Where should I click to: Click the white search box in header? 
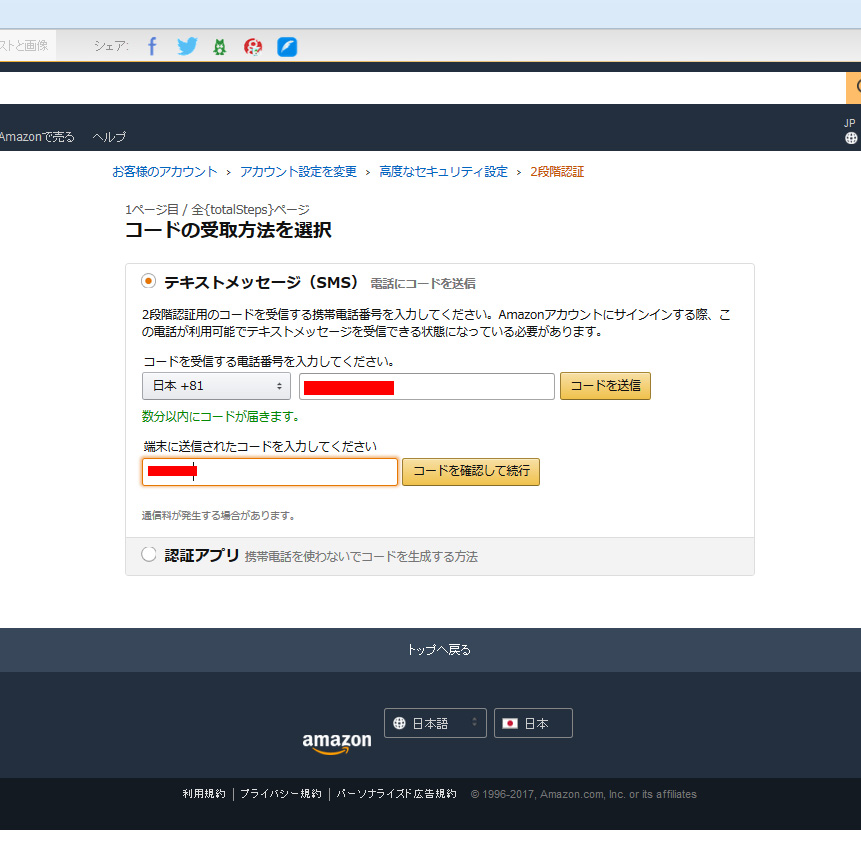pos(423,87)
